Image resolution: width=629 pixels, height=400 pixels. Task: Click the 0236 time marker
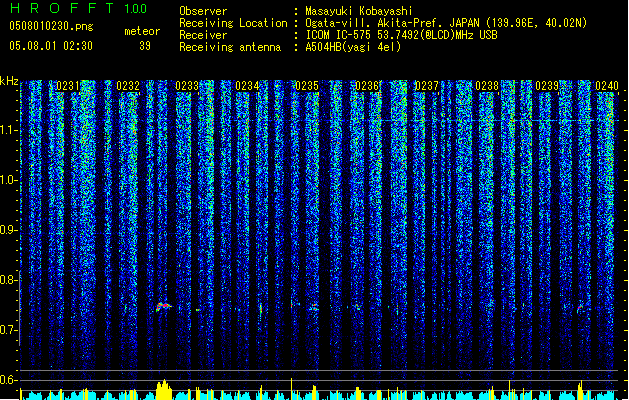click(367, 86)
